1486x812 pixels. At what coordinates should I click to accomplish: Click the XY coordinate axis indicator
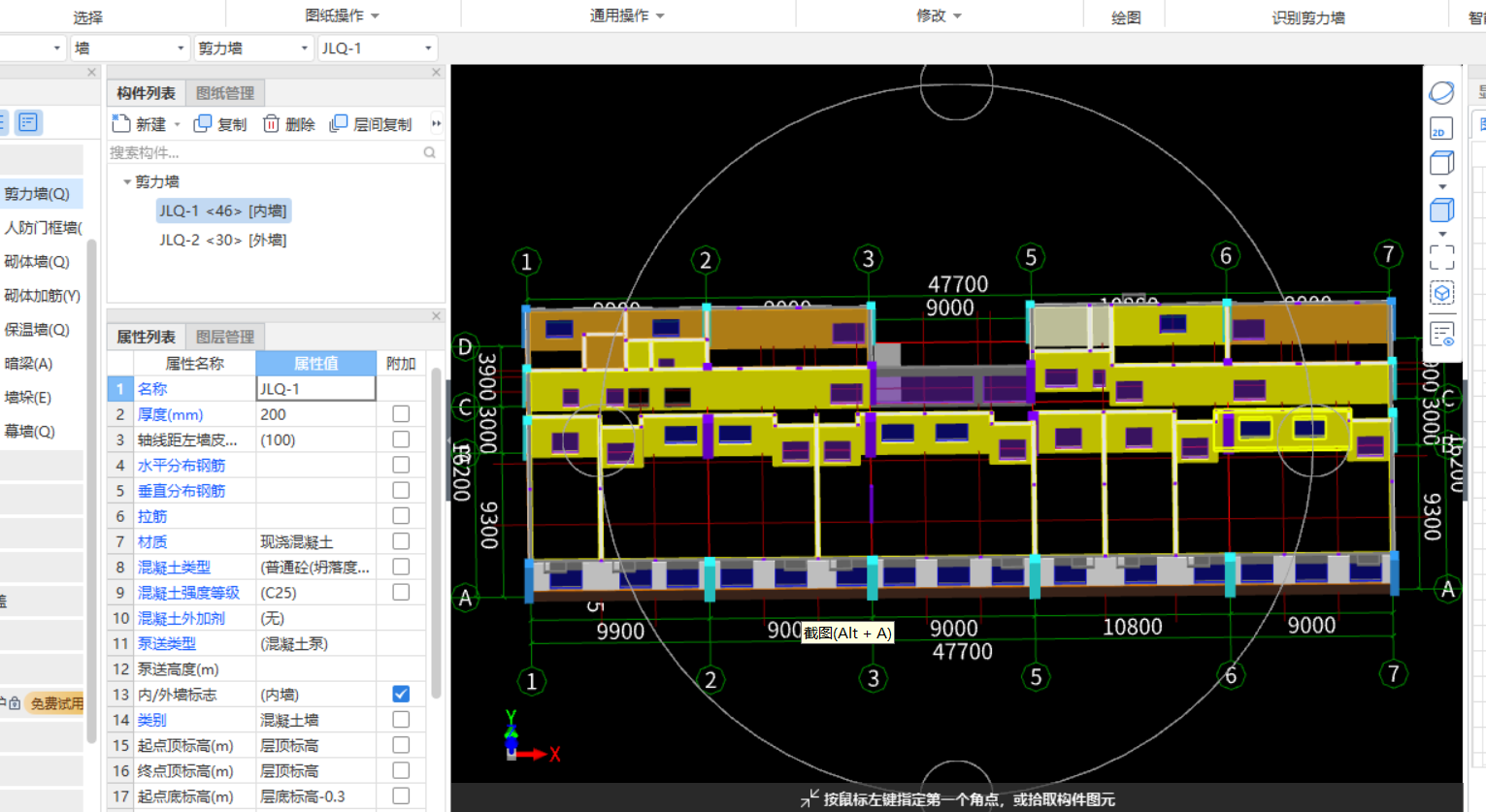coord(531,737)
